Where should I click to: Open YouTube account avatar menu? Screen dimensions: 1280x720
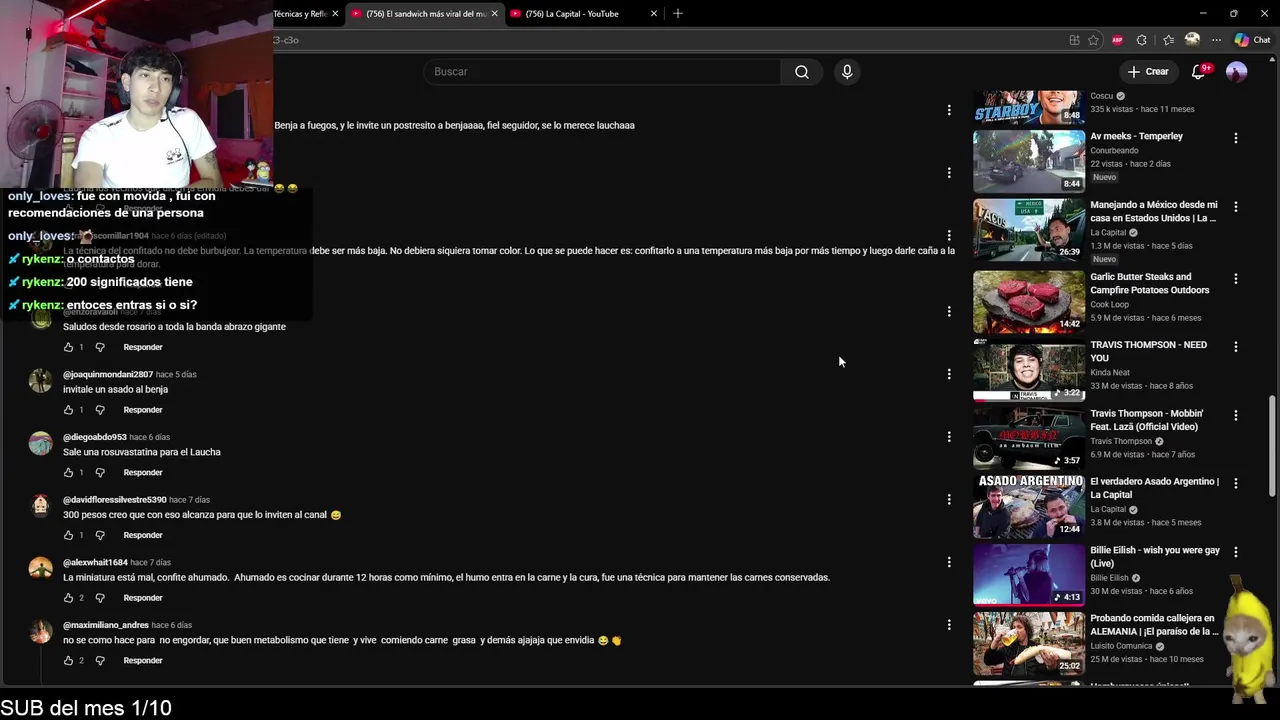(x=1237, y=72)
